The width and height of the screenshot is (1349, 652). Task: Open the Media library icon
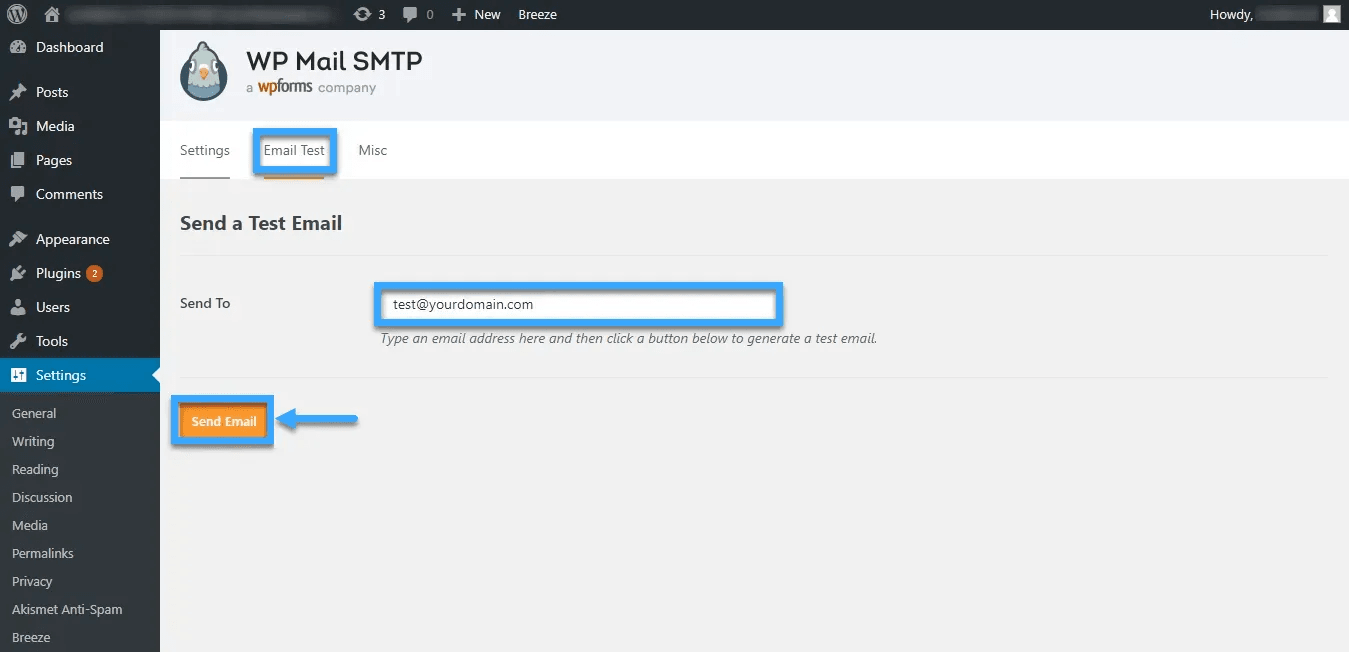pos(21,126)
